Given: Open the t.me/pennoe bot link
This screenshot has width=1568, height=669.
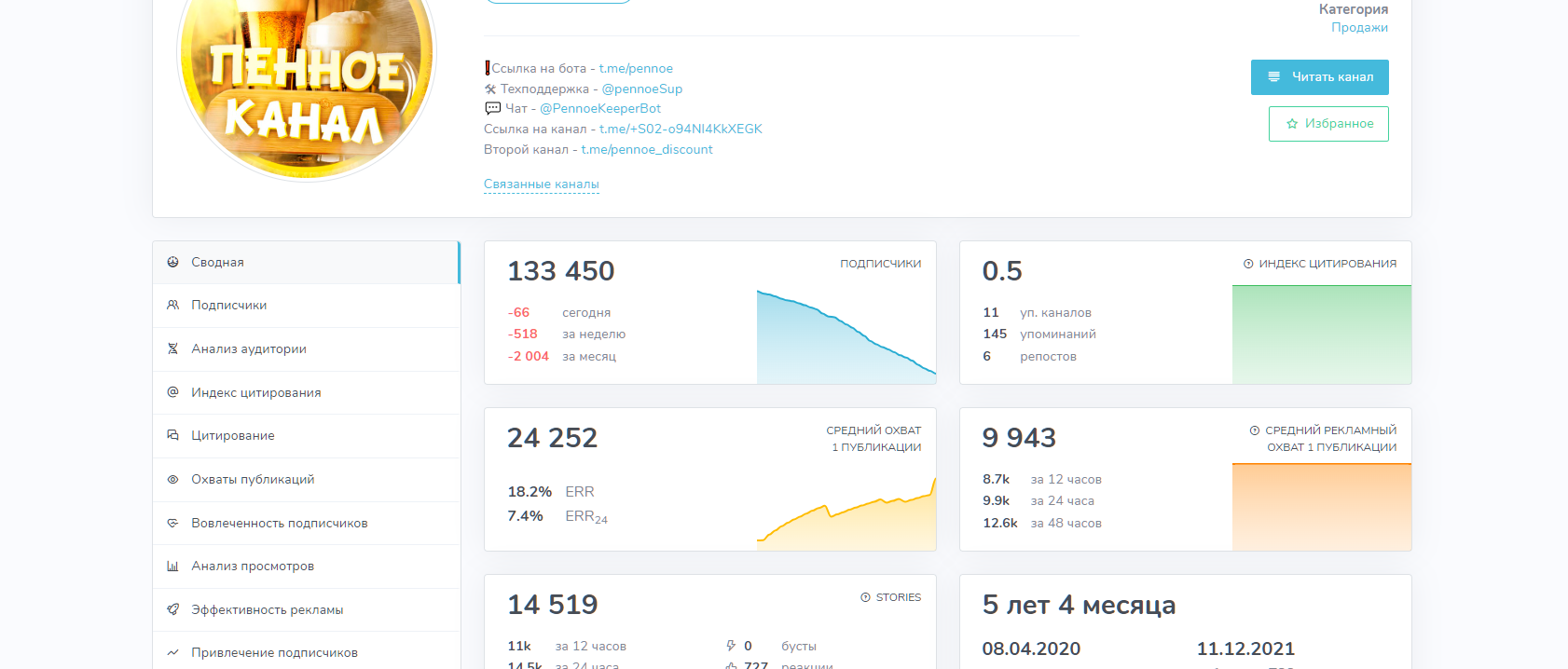Looking at the screenshot, I should point(636,68).
